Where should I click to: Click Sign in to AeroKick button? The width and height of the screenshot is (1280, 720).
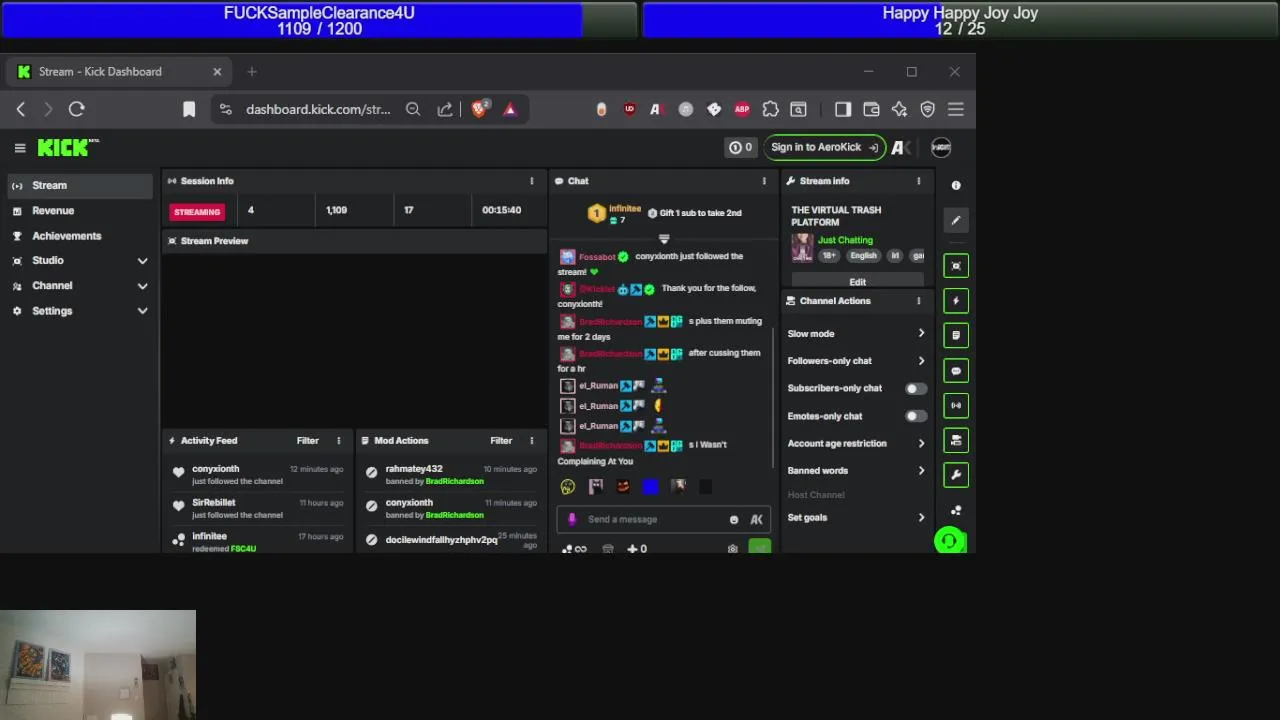click(825, 147)
